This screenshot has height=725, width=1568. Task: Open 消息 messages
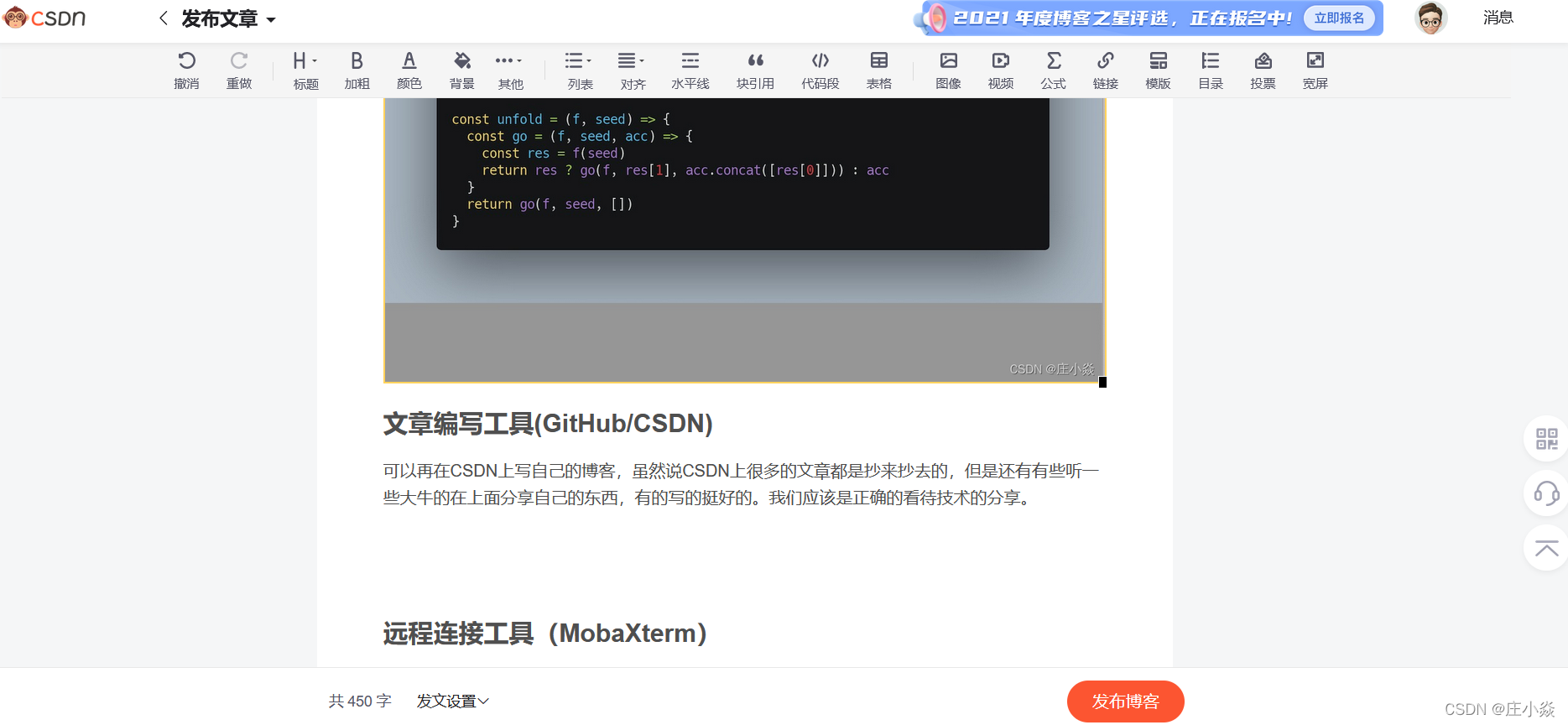(x=1498, y=18)
